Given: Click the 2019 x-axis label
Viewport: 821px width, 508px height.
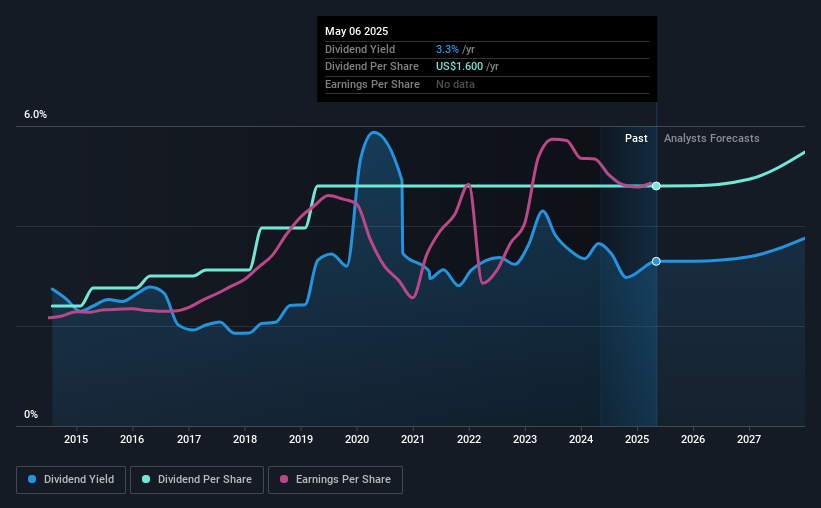Looking at the screenshot, I should click(301, 439).
